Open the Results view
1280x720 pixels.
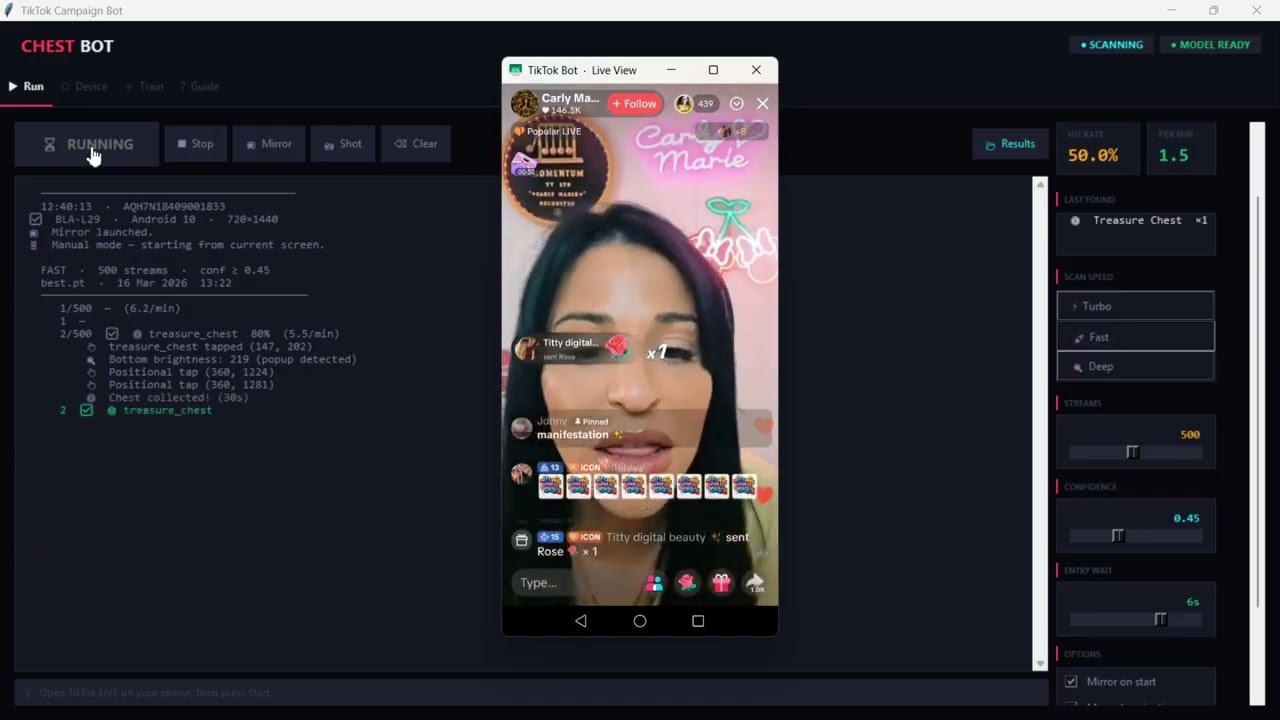pos(1010,144)
